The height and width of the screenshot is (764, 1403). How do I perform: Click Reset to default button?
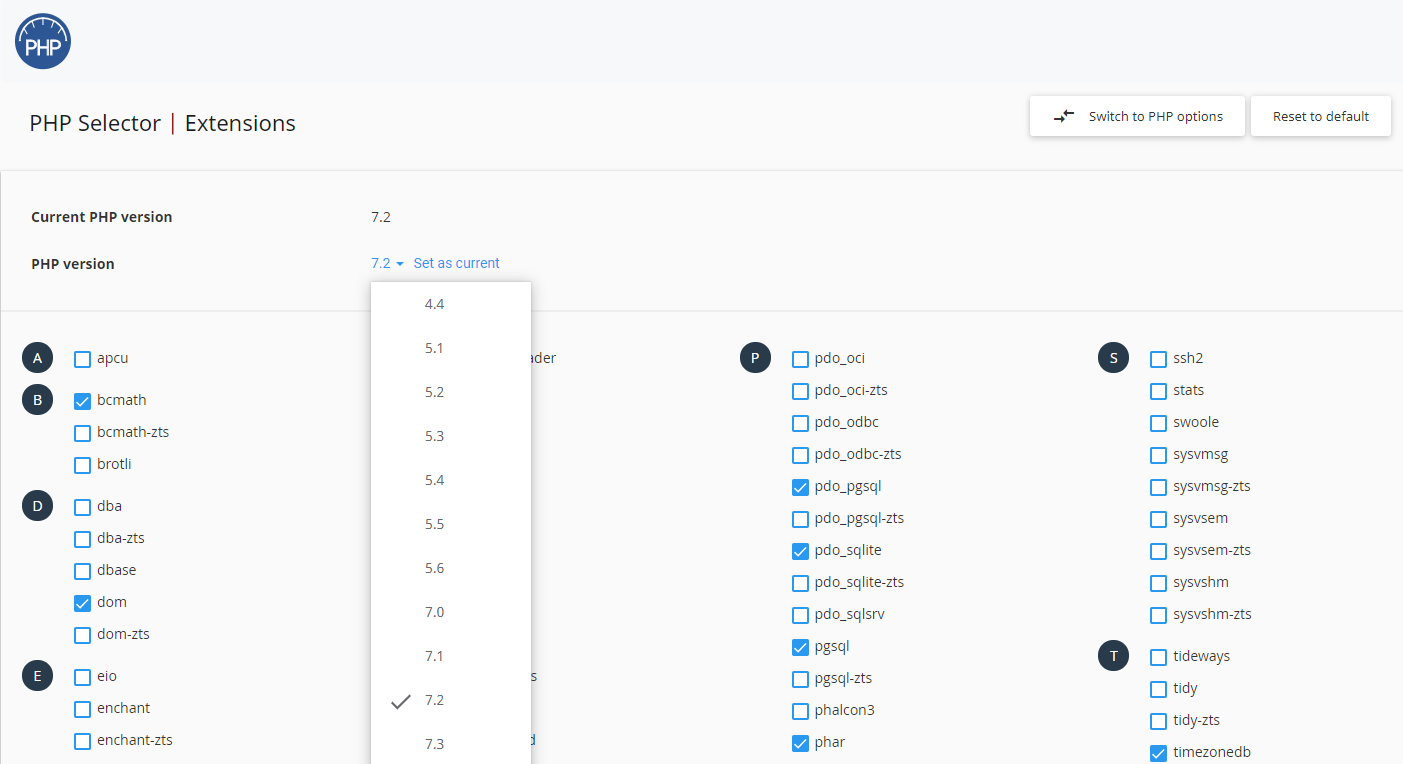[x=1321, y=116]
